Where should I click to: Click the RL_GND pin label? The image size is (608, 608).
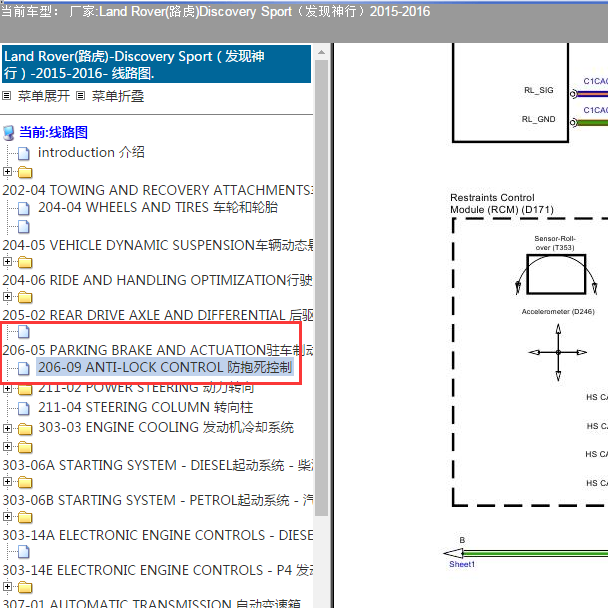point(539,119)
